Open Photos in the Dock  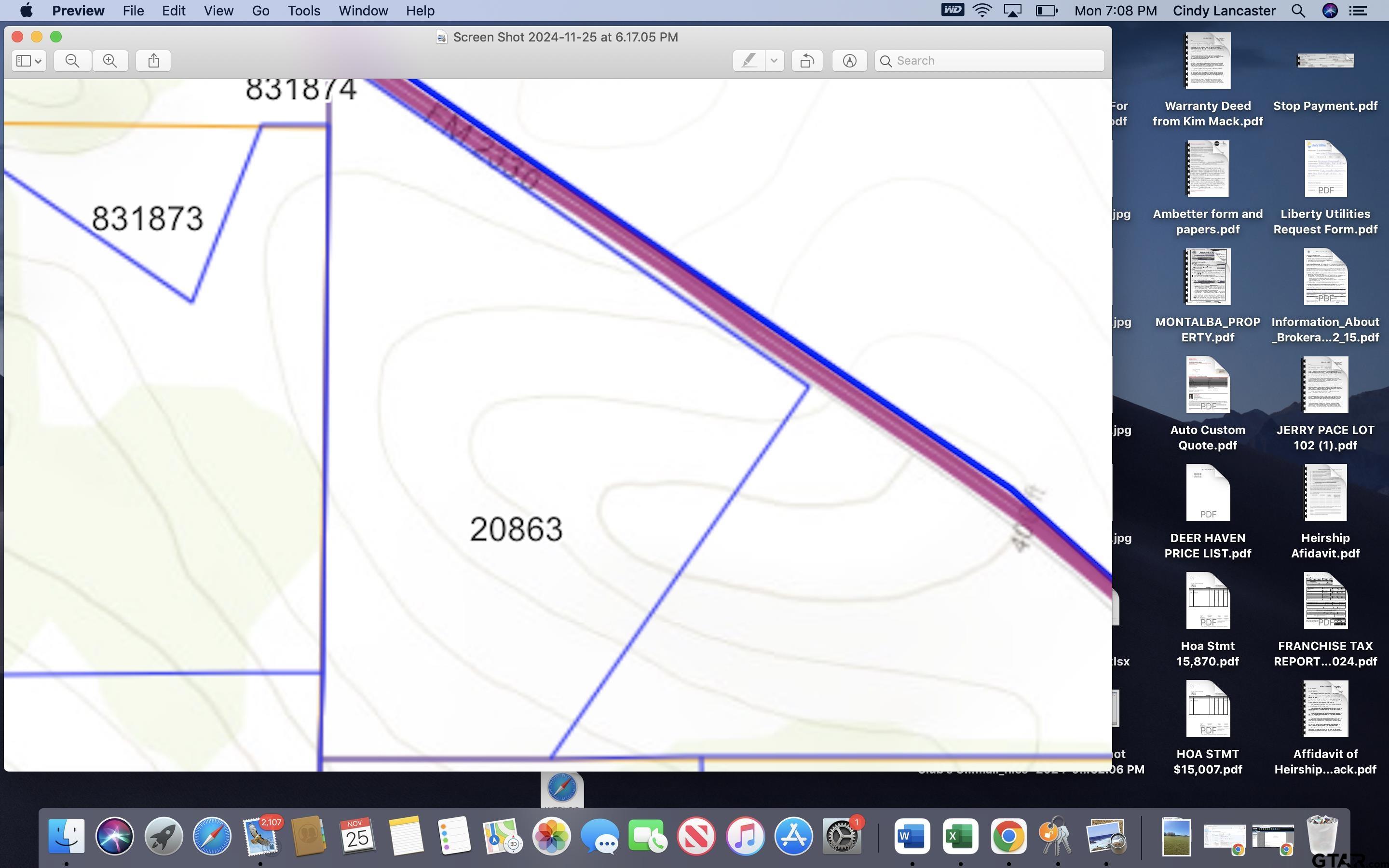click(x=551, y=836)
